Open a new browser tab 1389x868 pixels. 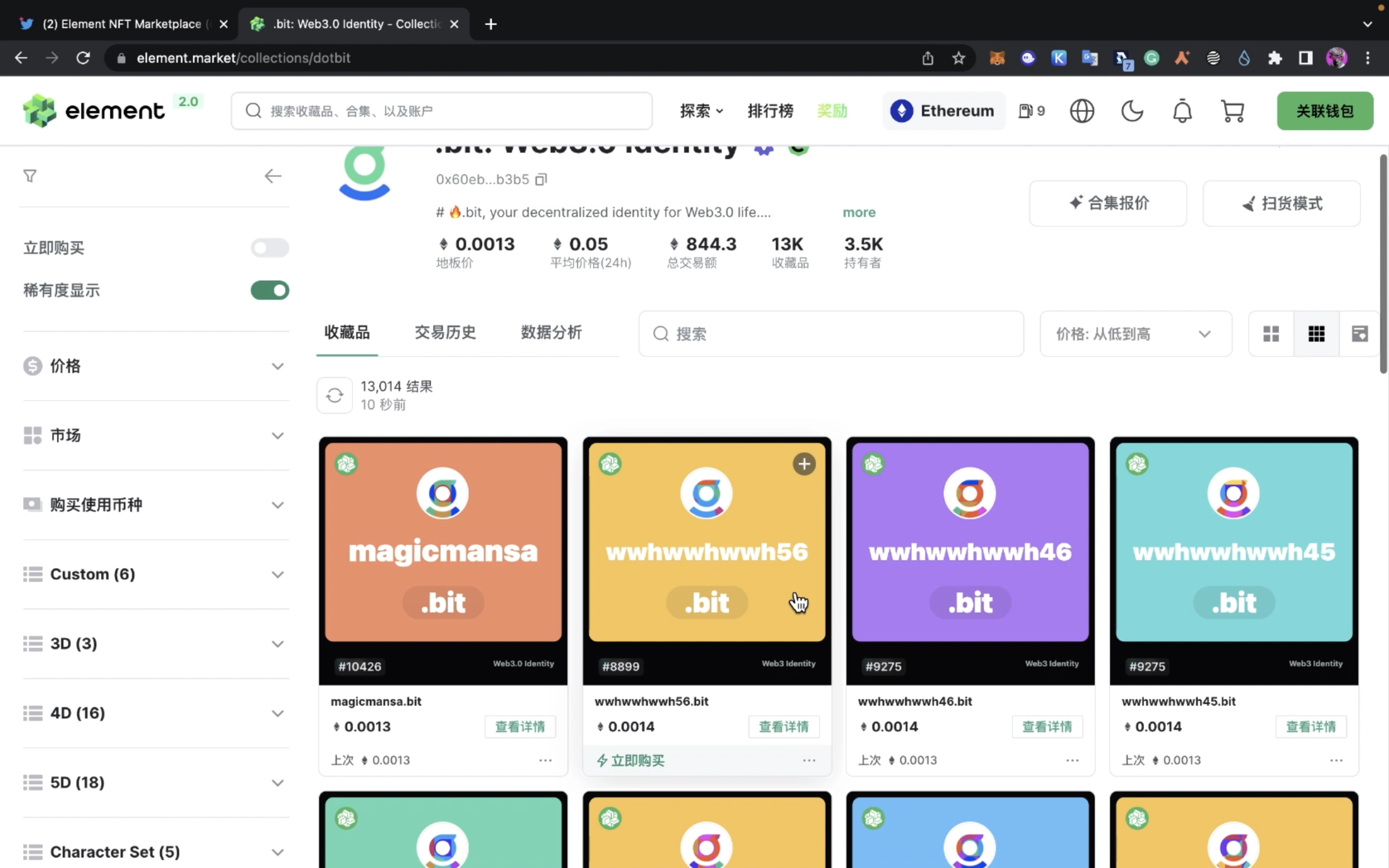(x=491, y=24)
